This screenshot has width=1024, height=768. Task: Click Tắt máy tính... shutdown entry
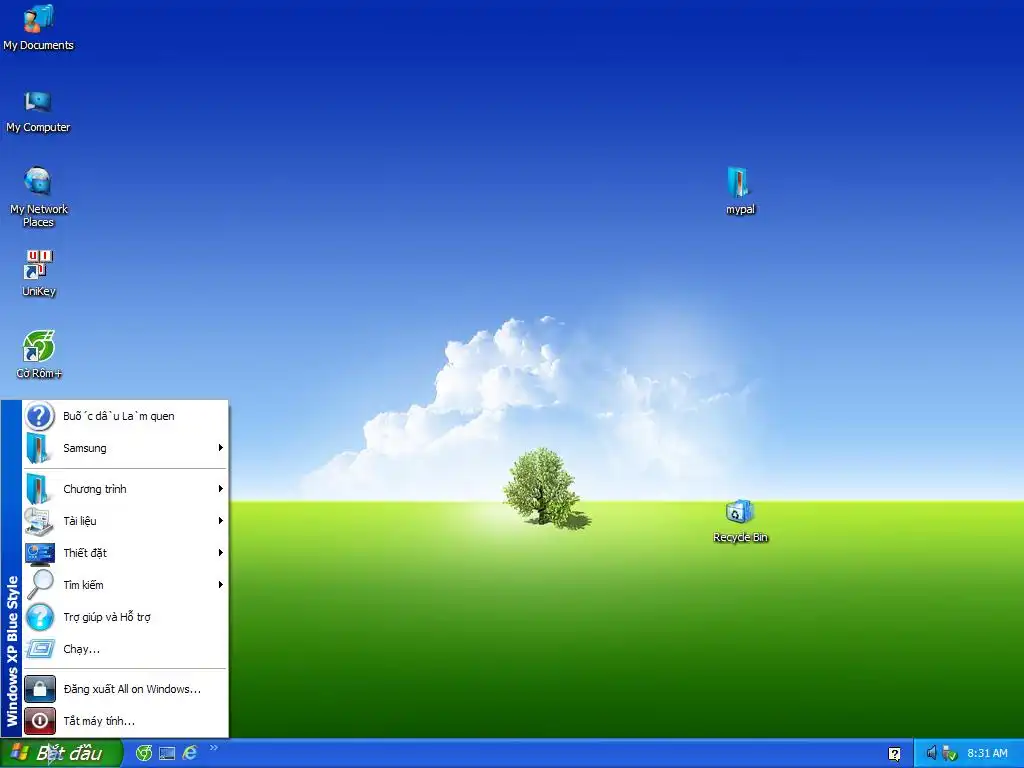point(125,721)
